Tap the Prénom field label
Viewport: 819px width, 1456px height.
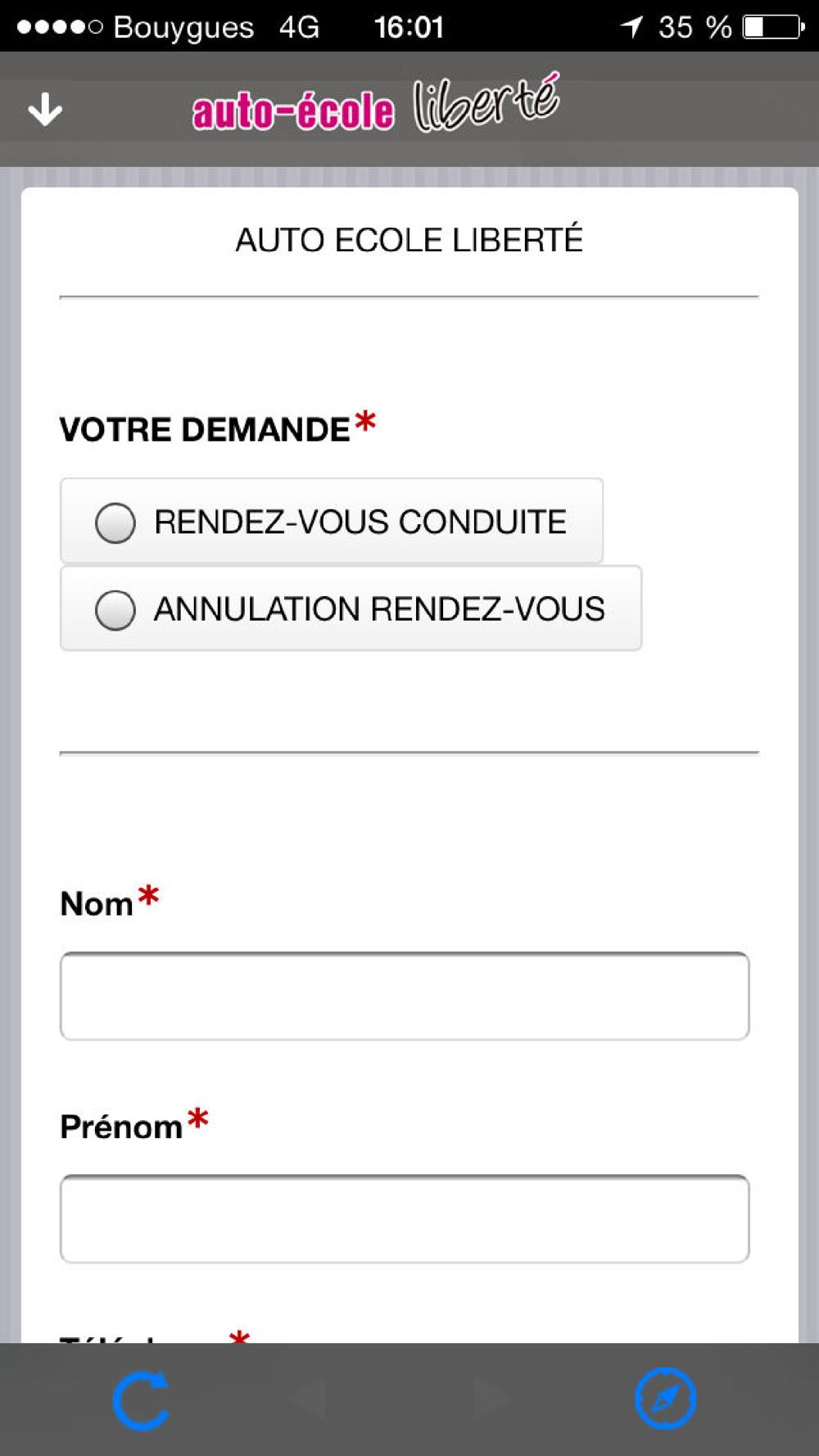[x=121, y=1127]
